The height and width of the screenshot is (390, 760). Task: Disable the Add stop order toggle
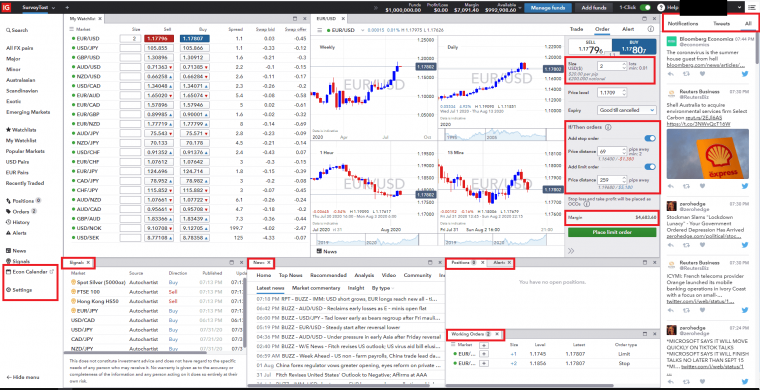tap(650, 139)
